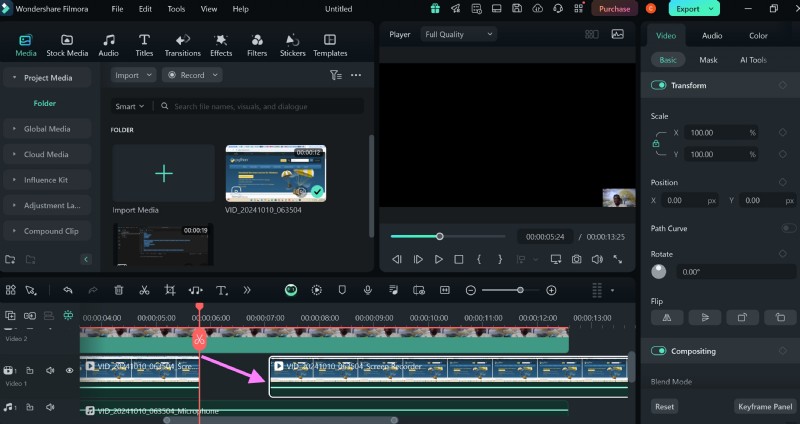800x424 pixels.
Task: Open the Stock Media panel
Action: point(67,45)
